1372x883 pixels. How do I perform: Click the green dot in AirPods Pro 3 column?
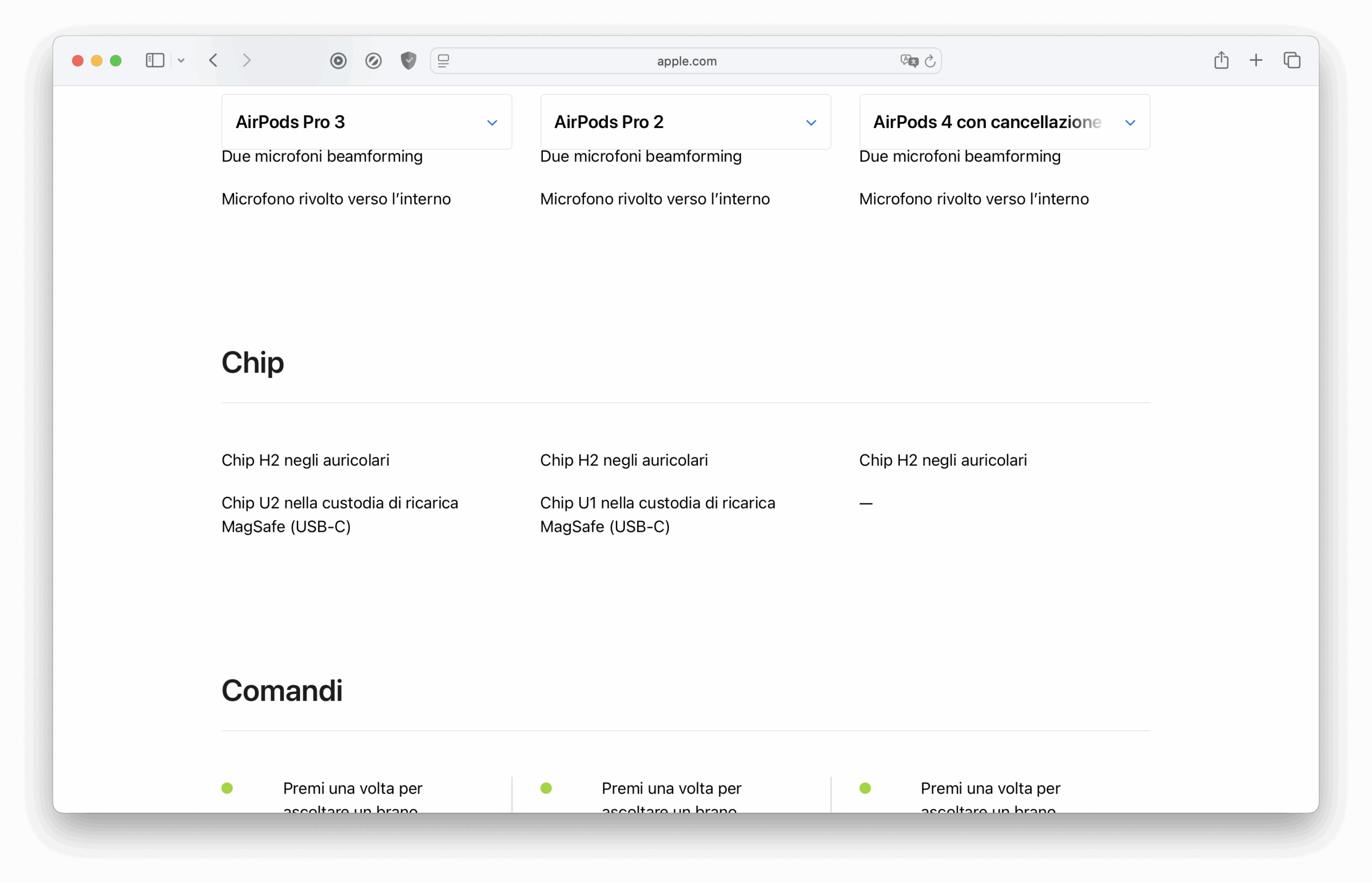[228, 789]
